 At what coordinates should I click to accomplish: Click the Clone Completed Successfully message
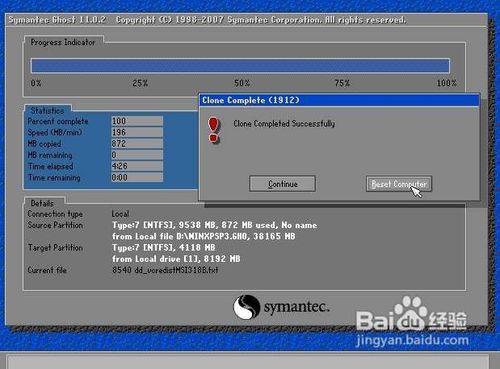(284, 124)
